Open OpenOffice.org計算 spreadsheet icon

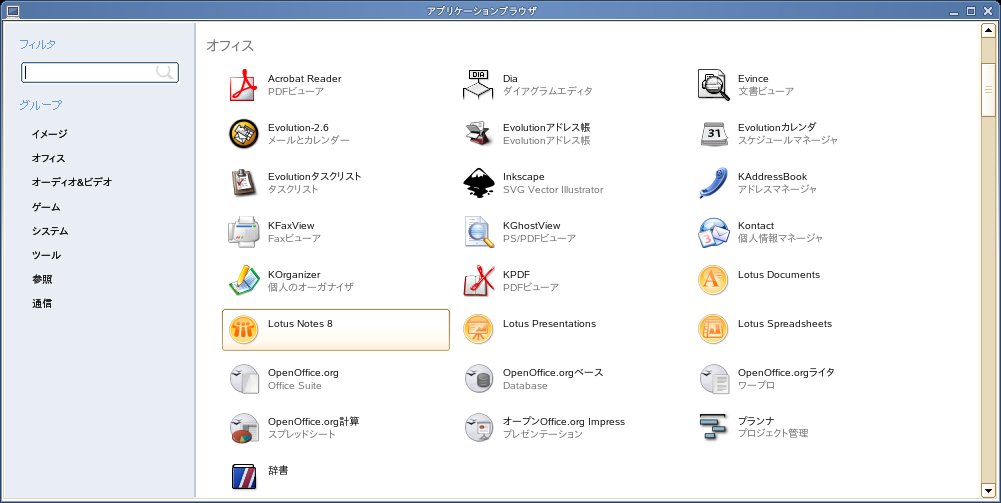click(x=243, y=428)
